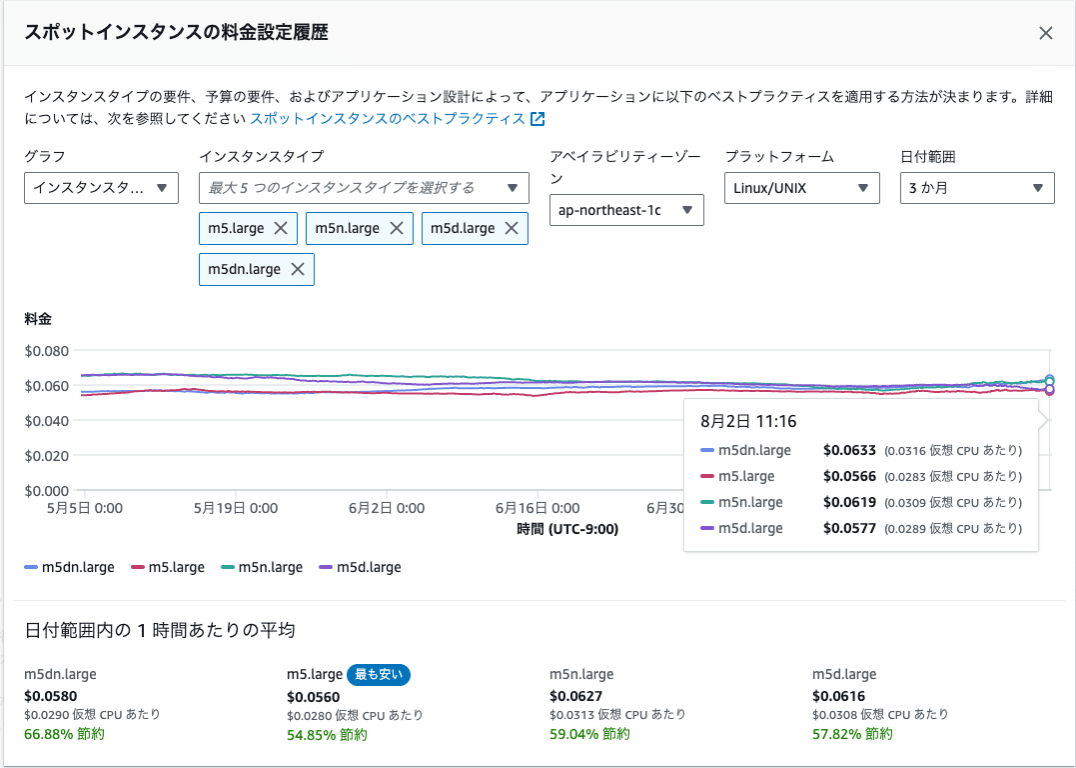The width and height of the screenshot is (1076, 768).
Task: Click the $0.0313 仮想 CPU あたり text
Action: pos(618,714)
